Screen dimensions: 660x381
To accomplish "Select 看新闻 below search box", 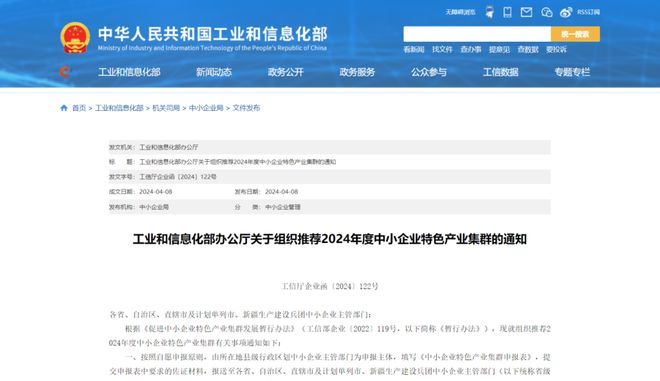I will pos(414,50).
